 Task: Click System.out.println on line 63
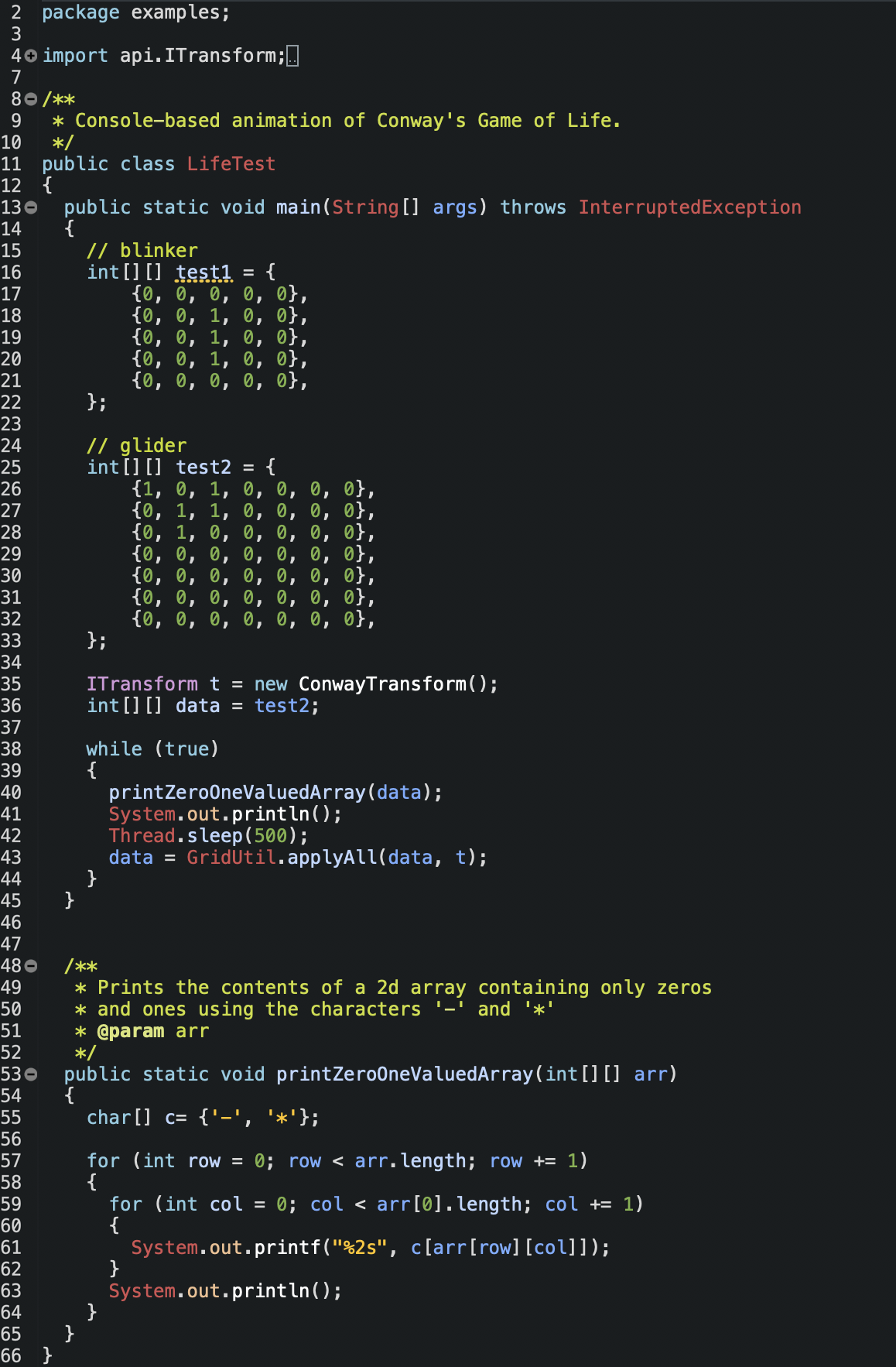[x=209, y=1291]
